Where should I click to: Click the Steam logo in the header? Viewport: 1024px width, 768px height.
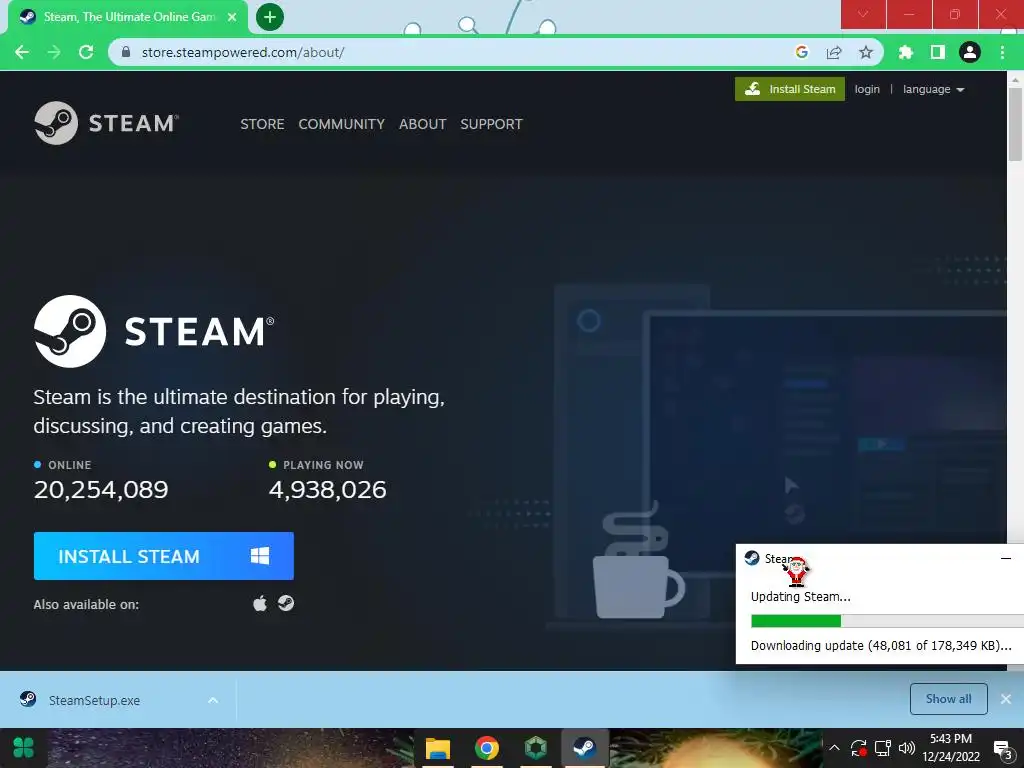pyautogui.click(x=106, y=123)
